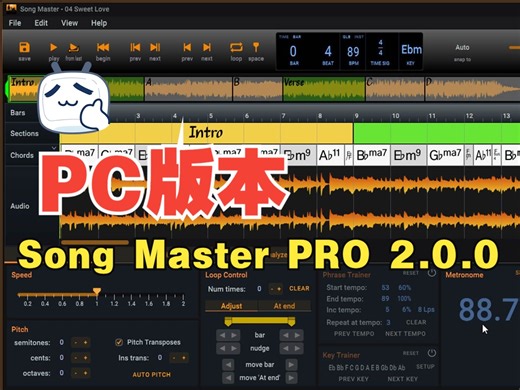Click the yellow loop range bar
This screenshot has width=520, height=390.
(x=260, y=321)
